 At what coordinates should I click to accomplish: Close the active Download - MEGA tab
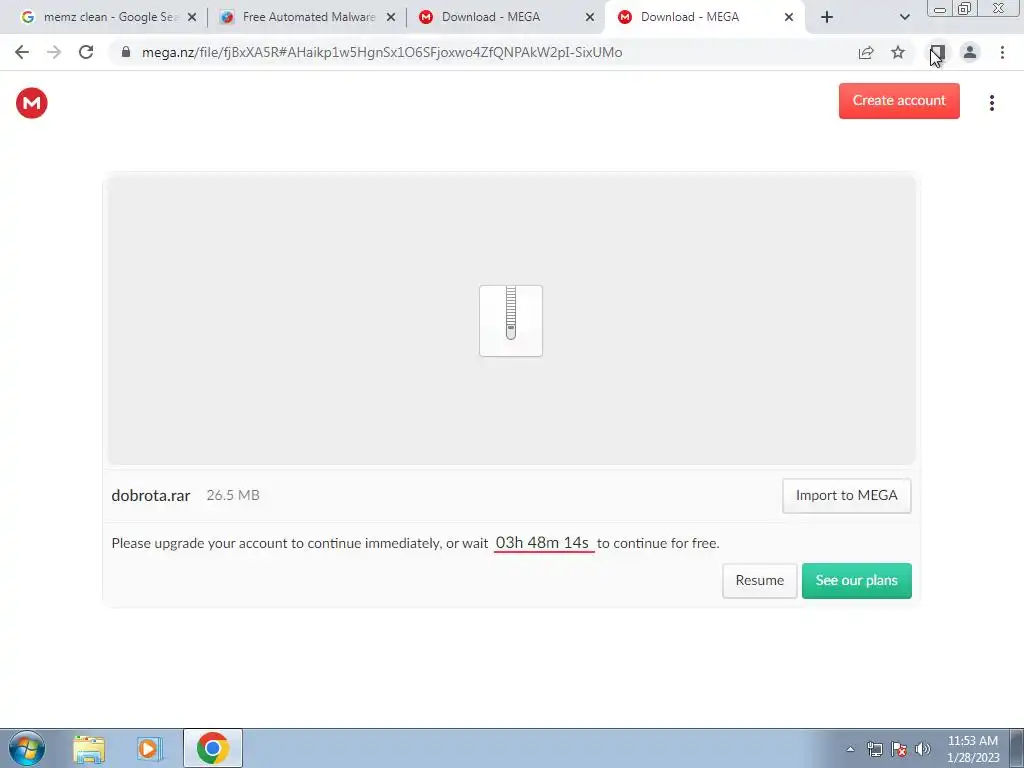[x=789, y=18]
